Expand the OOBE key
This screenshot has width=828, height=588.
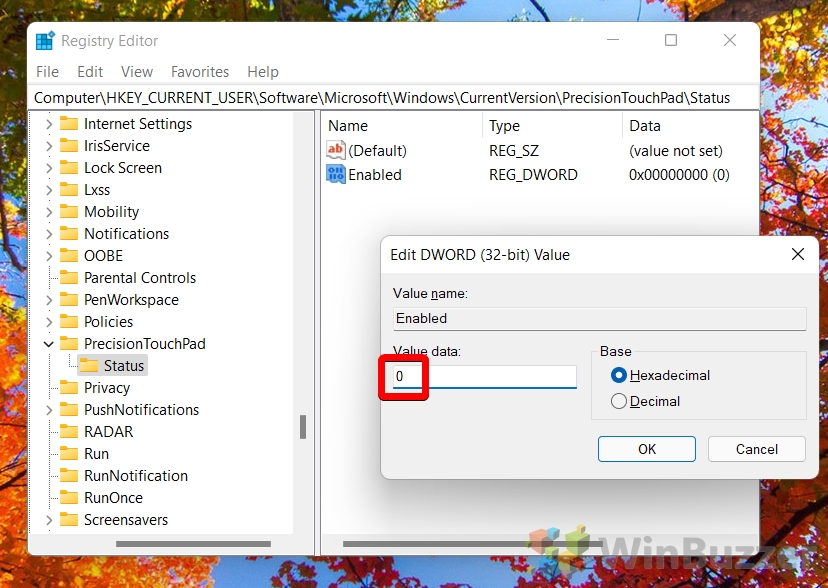(49, 256)
